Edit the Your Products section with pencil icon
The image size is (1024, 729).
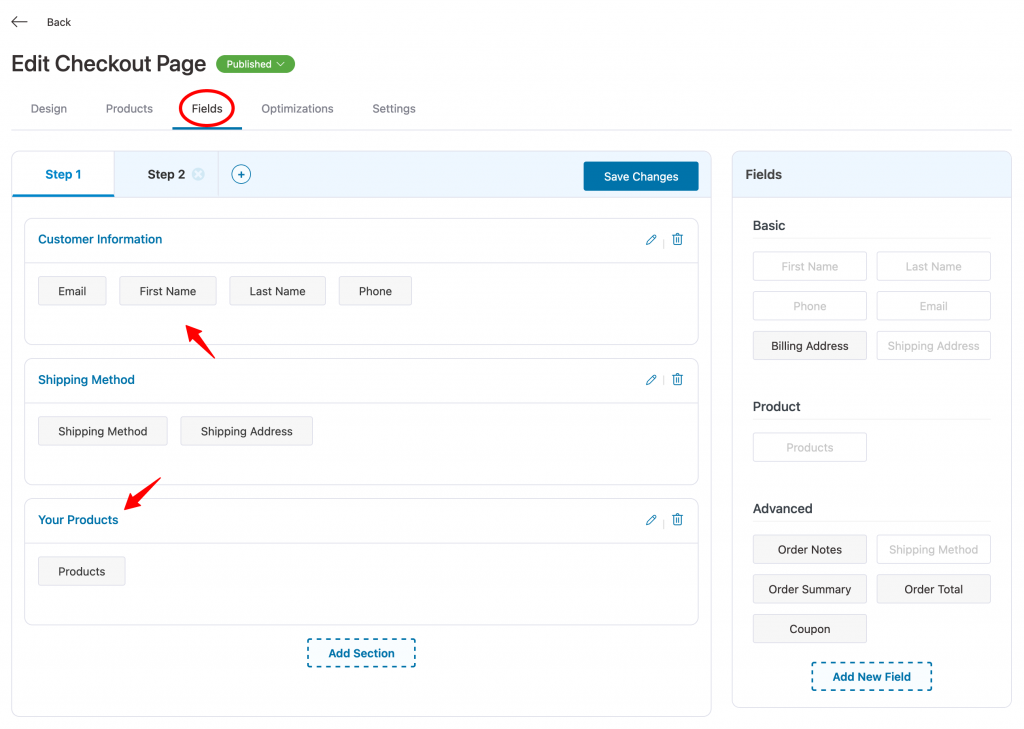(x=651, y=520)
